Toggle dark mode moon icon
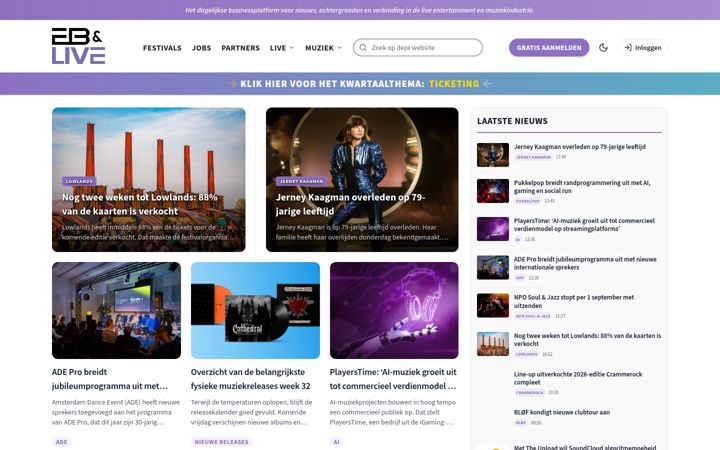The image size is (720, 450). [603, 47]
